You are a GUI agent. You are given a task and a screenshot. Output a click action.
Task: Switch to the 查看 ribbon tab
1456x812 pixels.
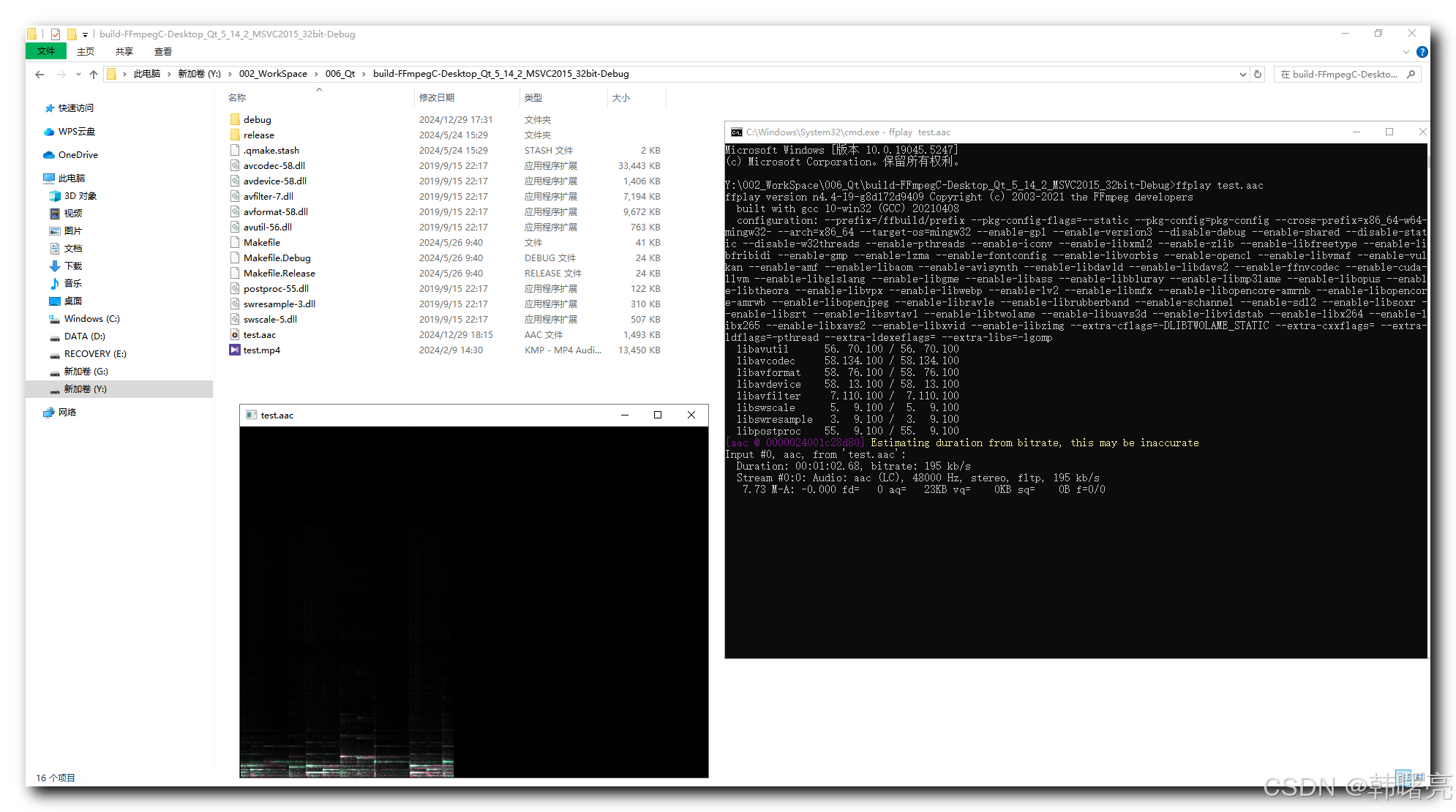point(162,51)
